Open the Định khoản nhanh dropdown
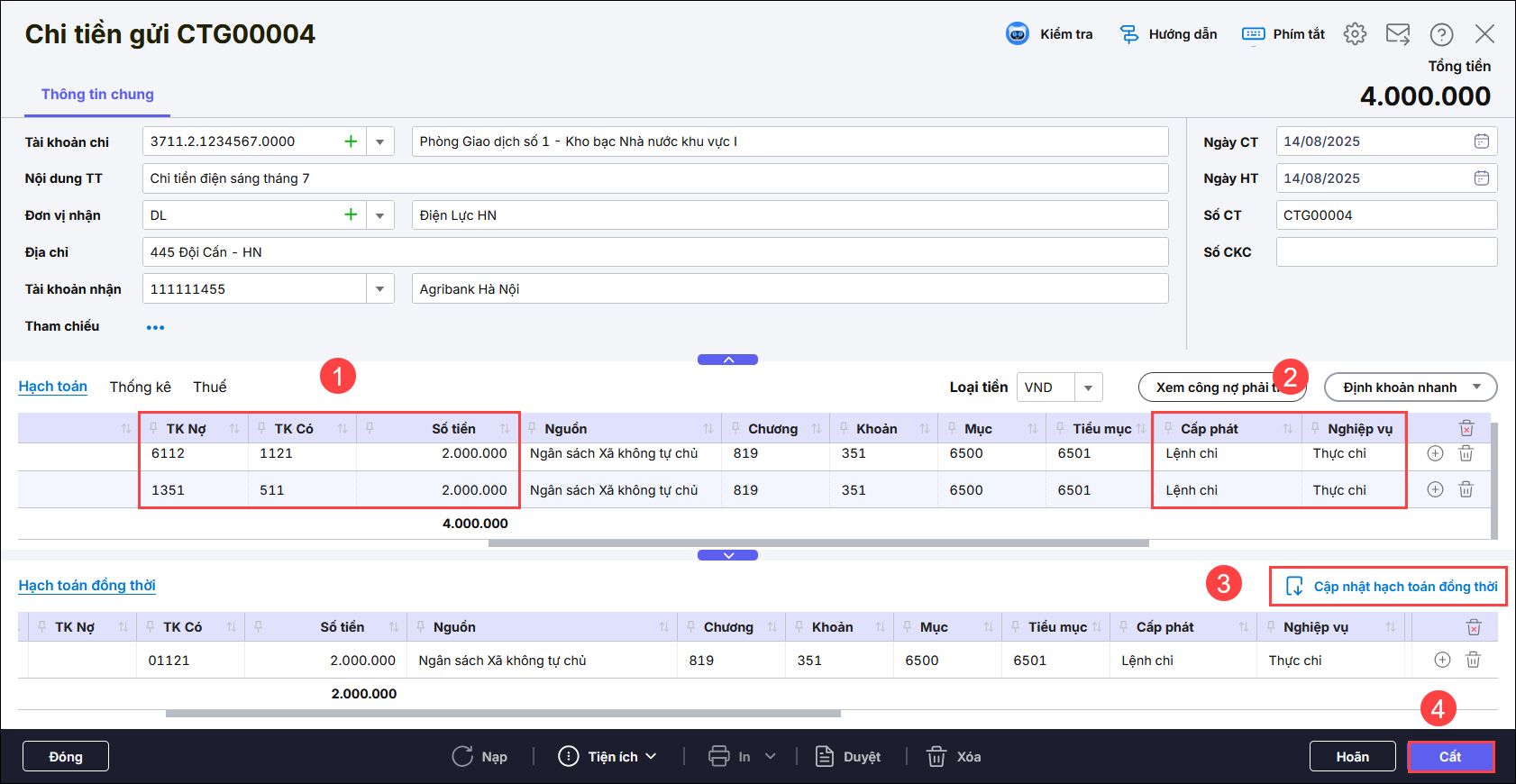The width and height of the screenshot is (1516, 784). pyautogui.click(x=1410, y=387)
